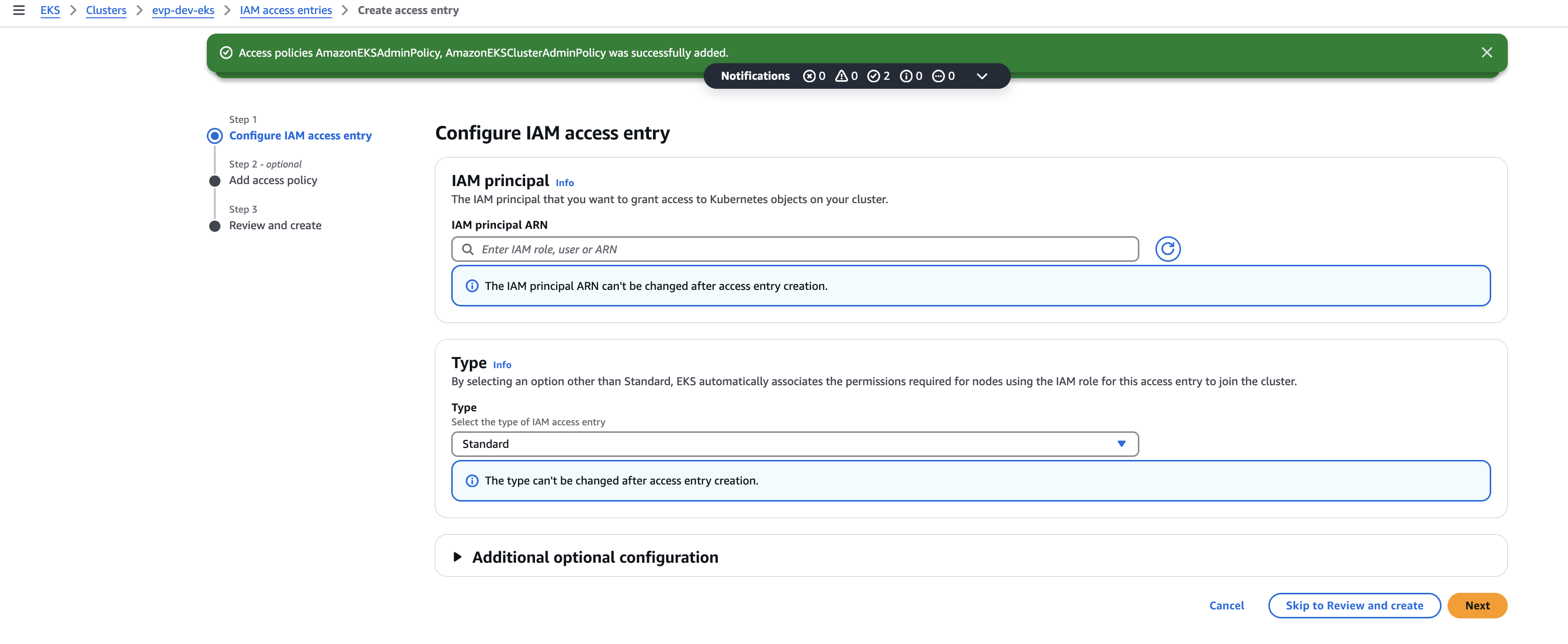This screenshot has height=644, width=1568.
Task: Go to Review and create step
Action: click(275, 225)
